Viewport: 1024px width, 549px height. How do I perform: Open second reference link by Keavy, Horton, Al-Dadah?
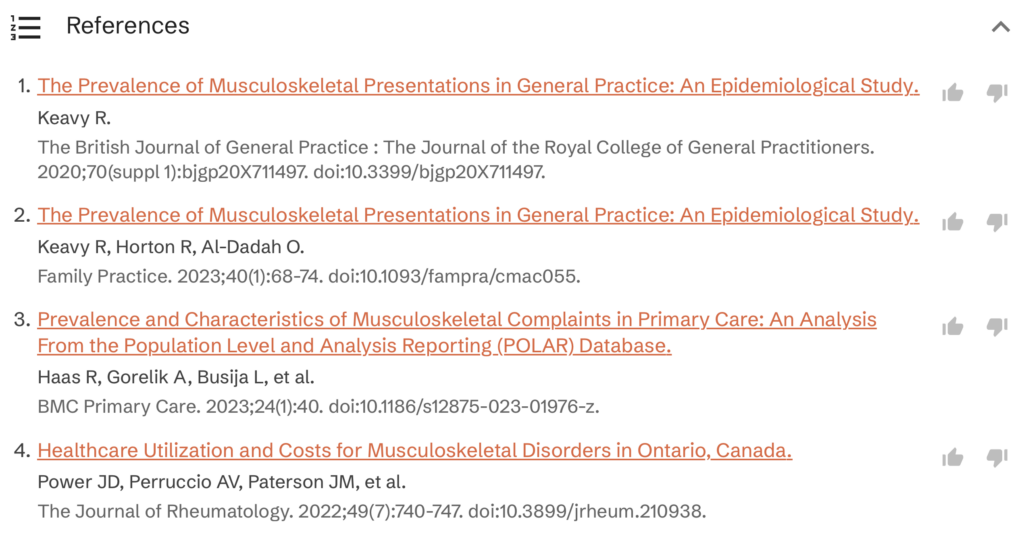(478, 215)
